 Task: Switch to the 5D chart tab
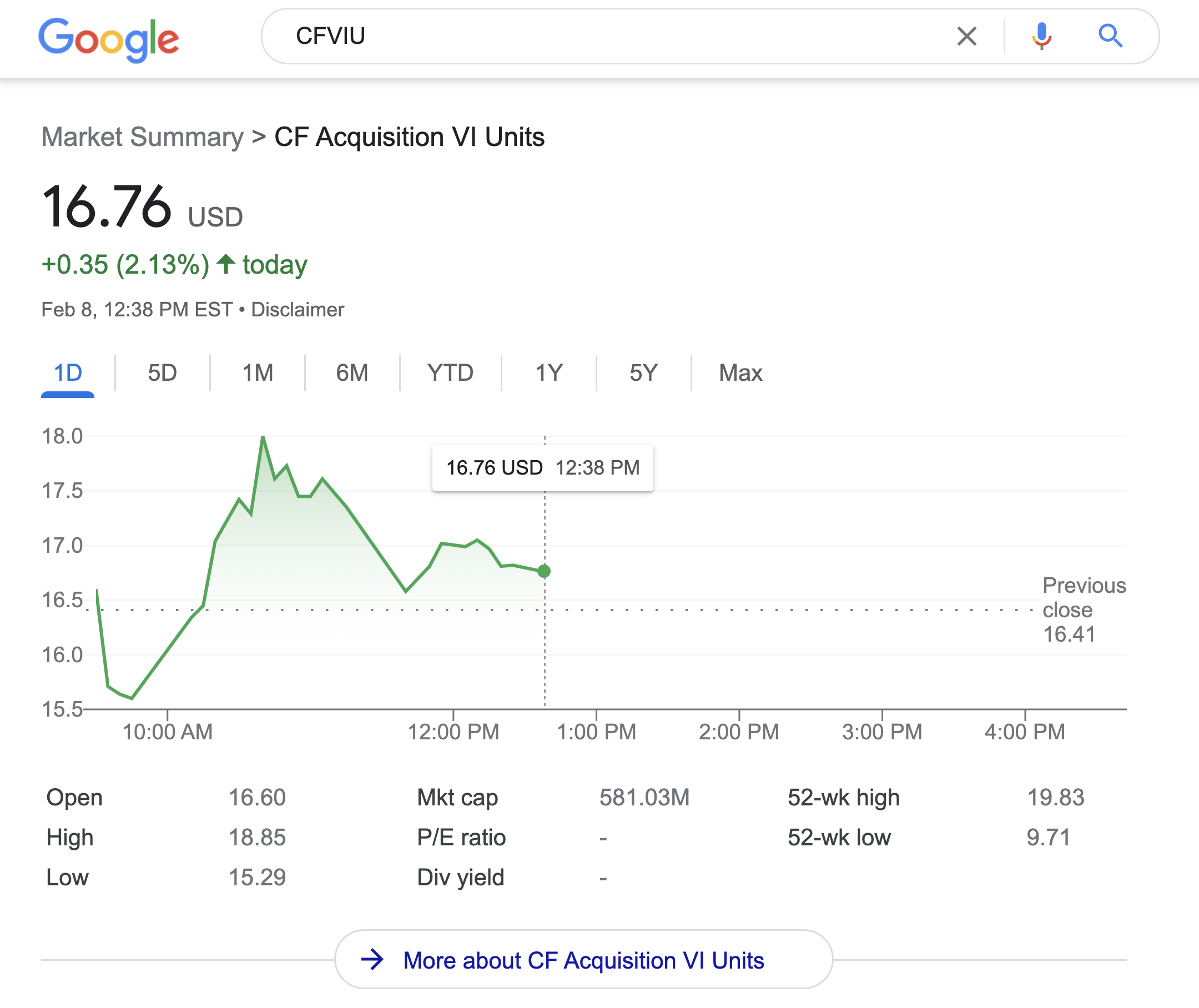(162, 372)
